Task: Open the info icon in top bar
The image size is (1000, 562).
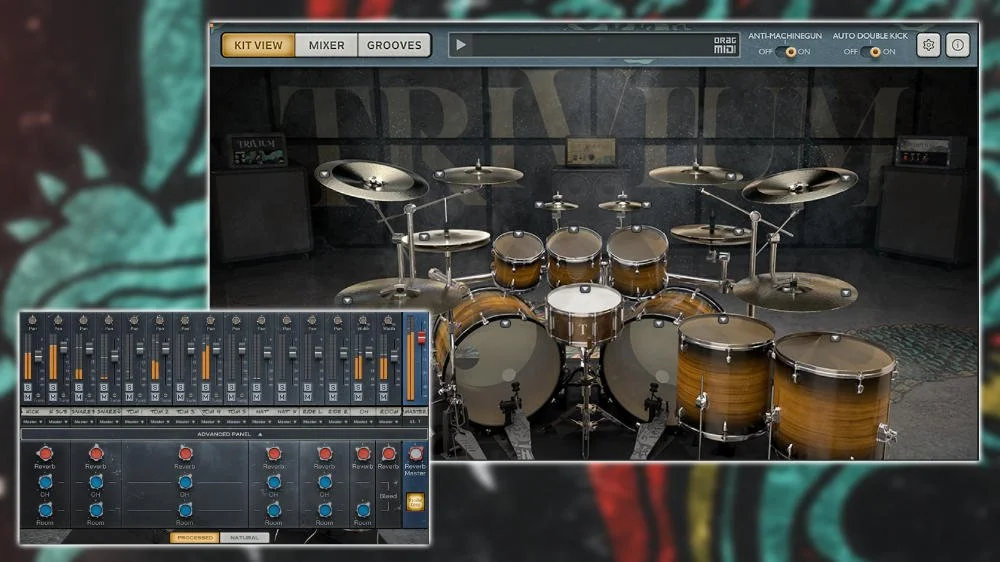Action: 957,45
